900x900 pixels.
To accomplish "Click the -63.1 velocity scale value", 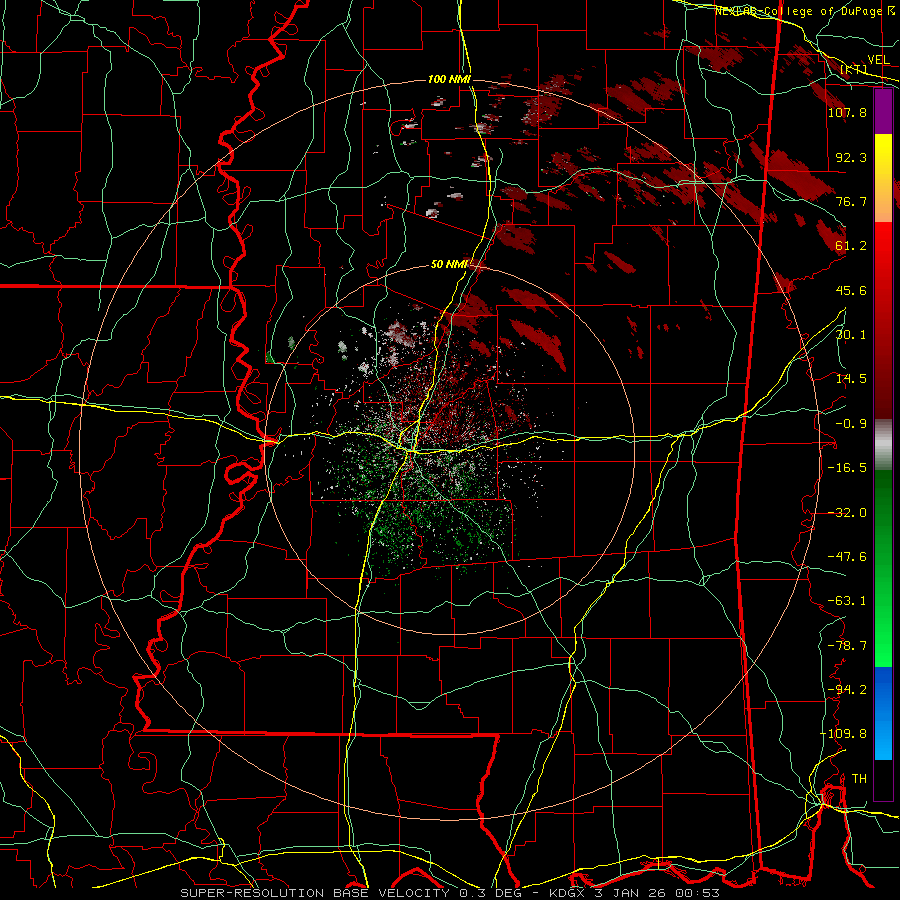I will [x=847, y=601].
